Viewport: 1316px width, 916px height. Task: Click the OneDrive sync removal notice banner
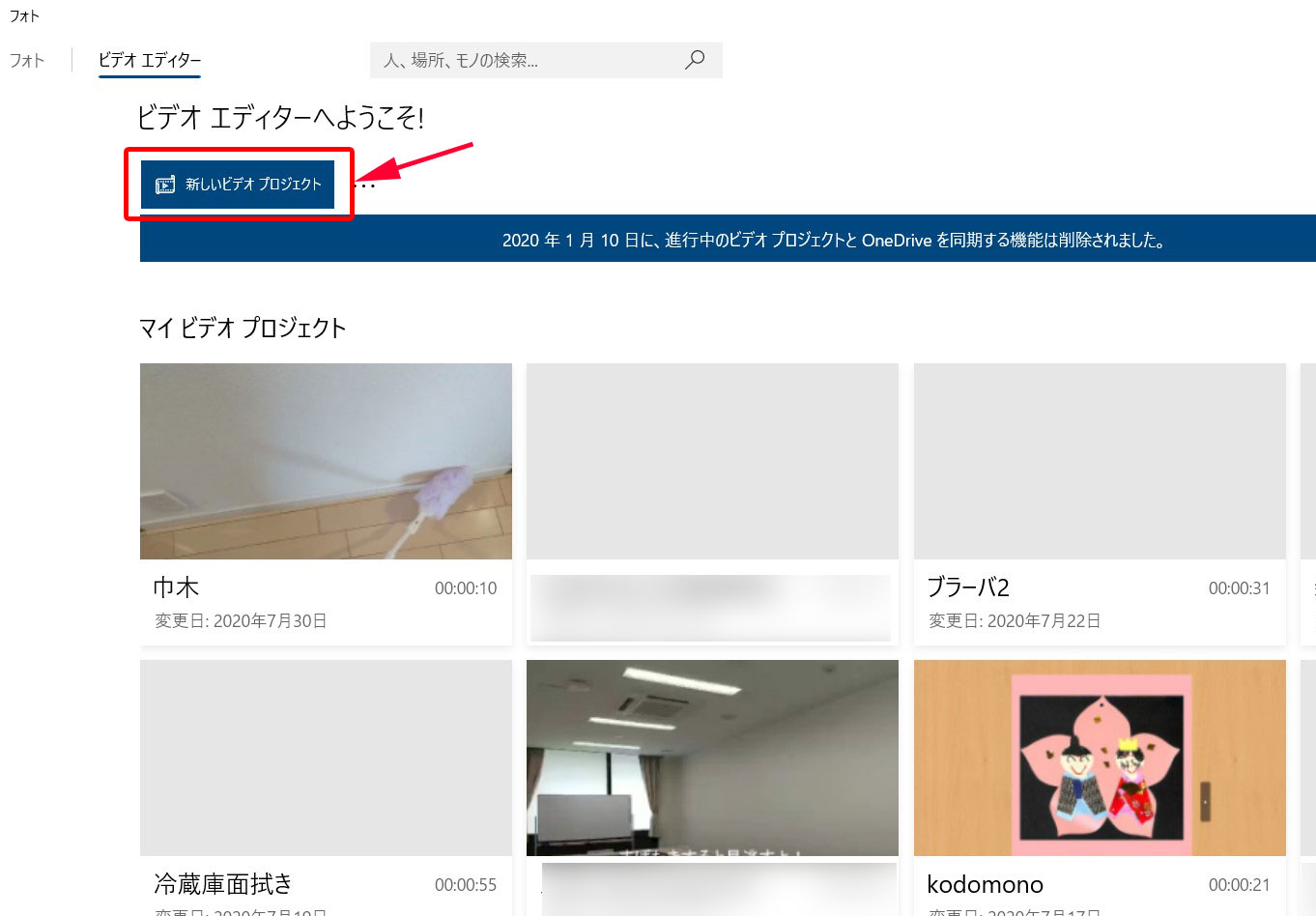tap(728, 239)
